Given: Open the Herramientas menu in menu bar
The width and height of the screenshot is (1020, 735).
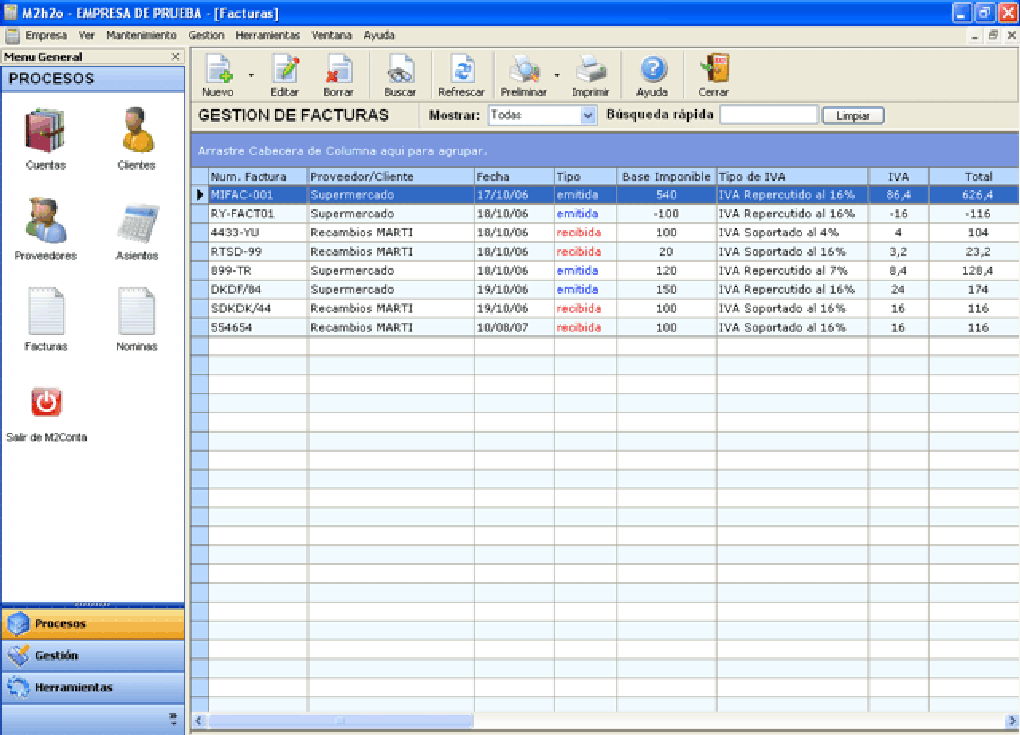Looking at the screenshot, I should pos(267,35).
